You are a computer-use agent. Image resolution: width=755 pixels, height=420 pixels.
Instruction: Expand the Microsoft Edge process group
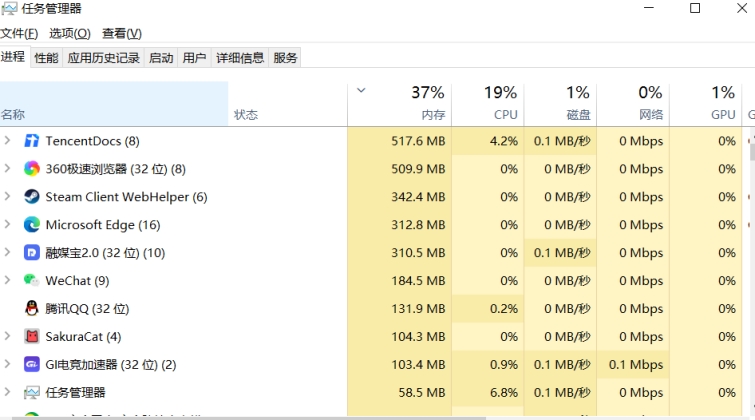(x=7, y=224)
